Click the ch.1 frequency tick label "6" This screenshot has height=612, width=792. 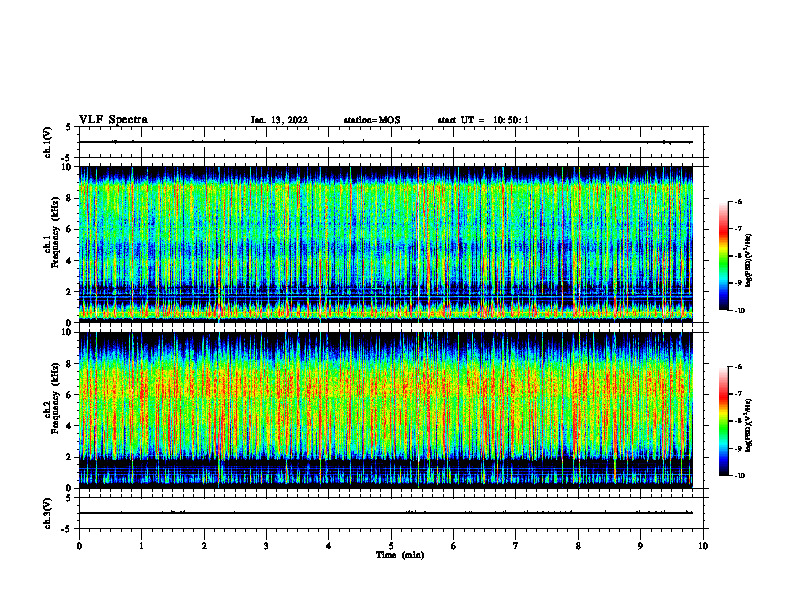70,229
